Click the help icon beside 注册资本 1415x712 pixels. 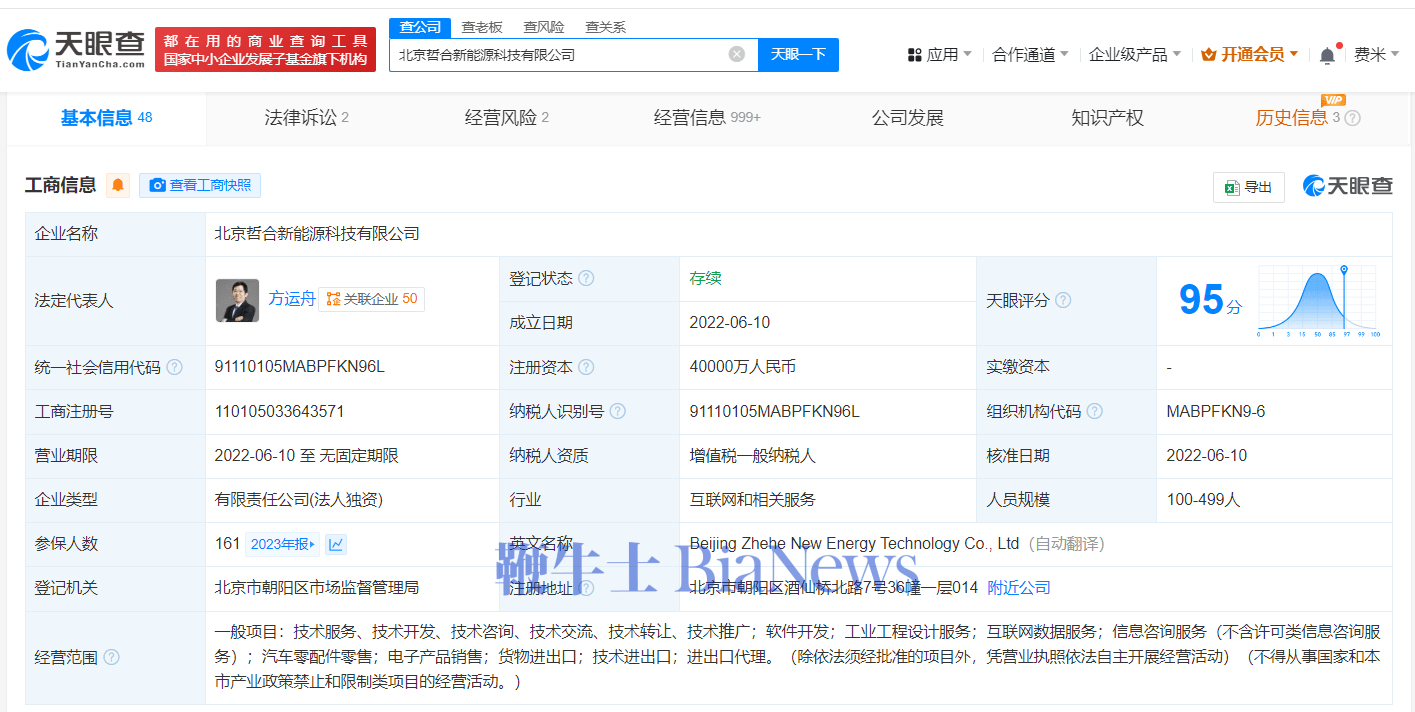586,367
